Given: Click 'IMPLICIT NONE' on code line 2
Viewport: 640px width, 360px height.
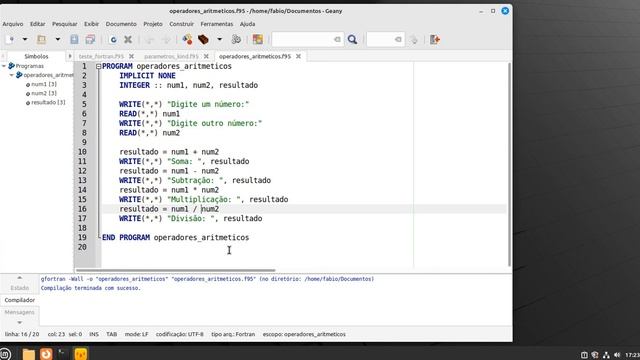Looking at the screenshot, I should click(147, 76).
